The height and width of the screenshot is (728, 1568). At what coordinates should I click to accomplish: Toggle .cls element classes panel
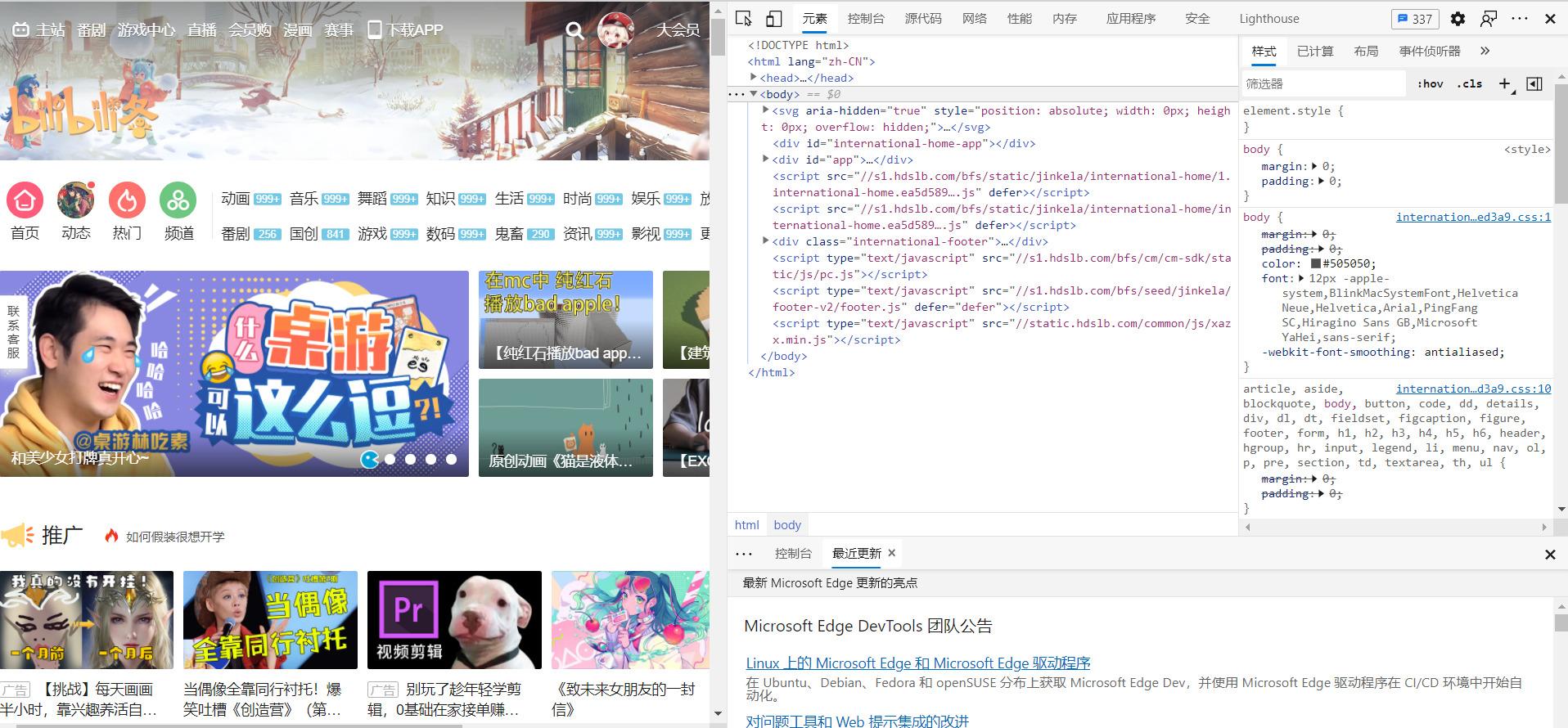tap(1470, 83)
